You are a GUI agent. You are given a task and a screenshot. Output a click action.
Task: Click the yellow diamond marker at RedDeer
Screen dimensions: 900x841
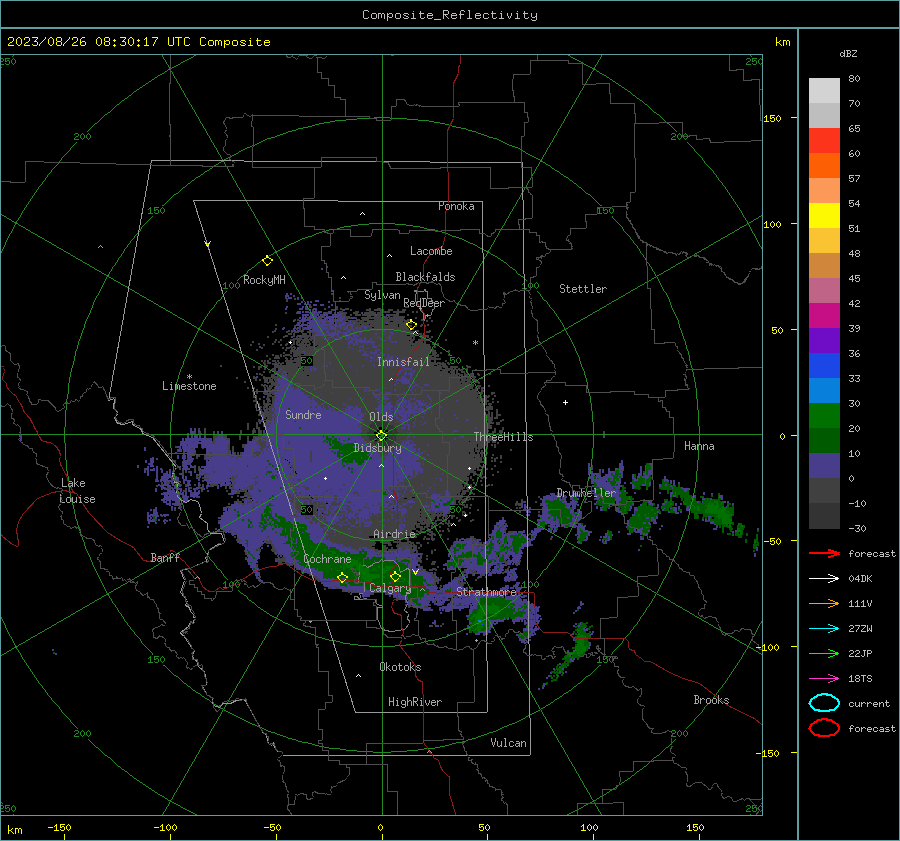[x=411, y=325]
